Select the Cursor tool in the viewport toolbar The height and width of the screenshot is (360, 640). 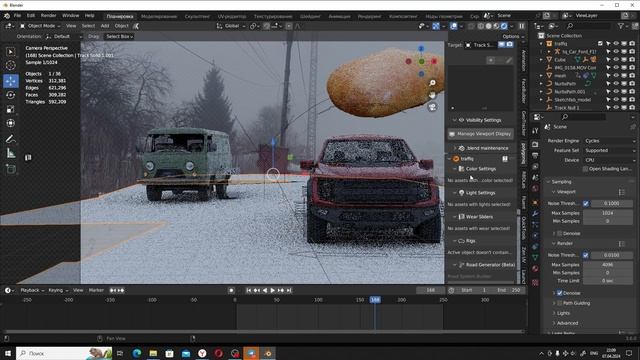click(11, 65)
